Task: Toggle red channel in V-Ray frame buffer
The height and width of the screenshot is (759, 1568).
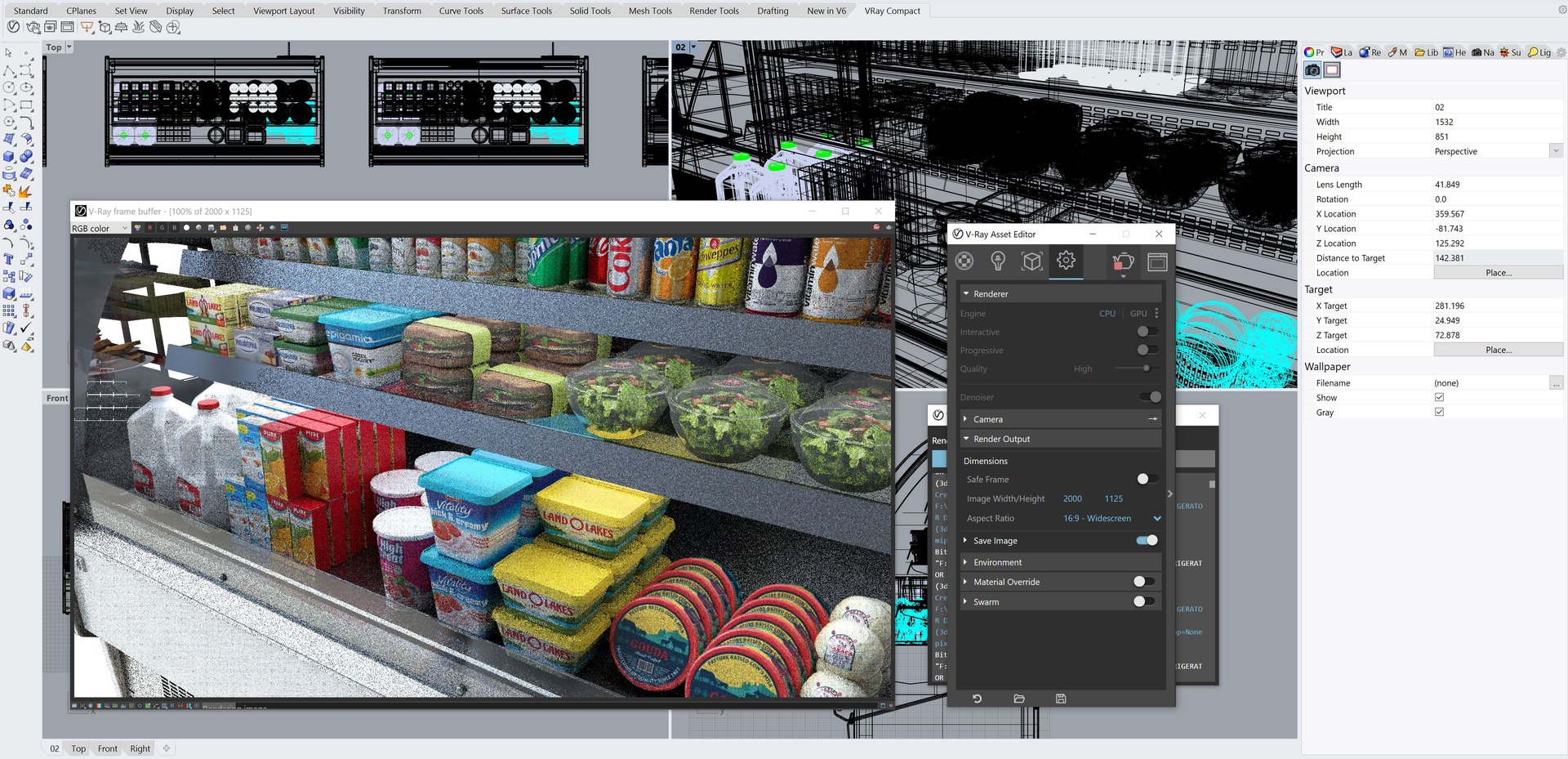Action: (x=149, y=228)
